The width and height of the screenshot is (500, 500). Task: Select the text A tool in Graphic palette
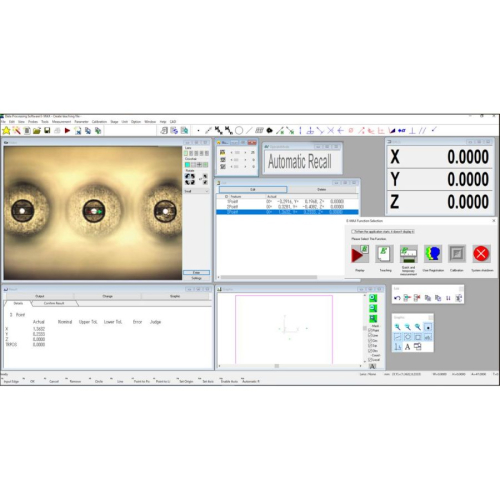point(407,347)
